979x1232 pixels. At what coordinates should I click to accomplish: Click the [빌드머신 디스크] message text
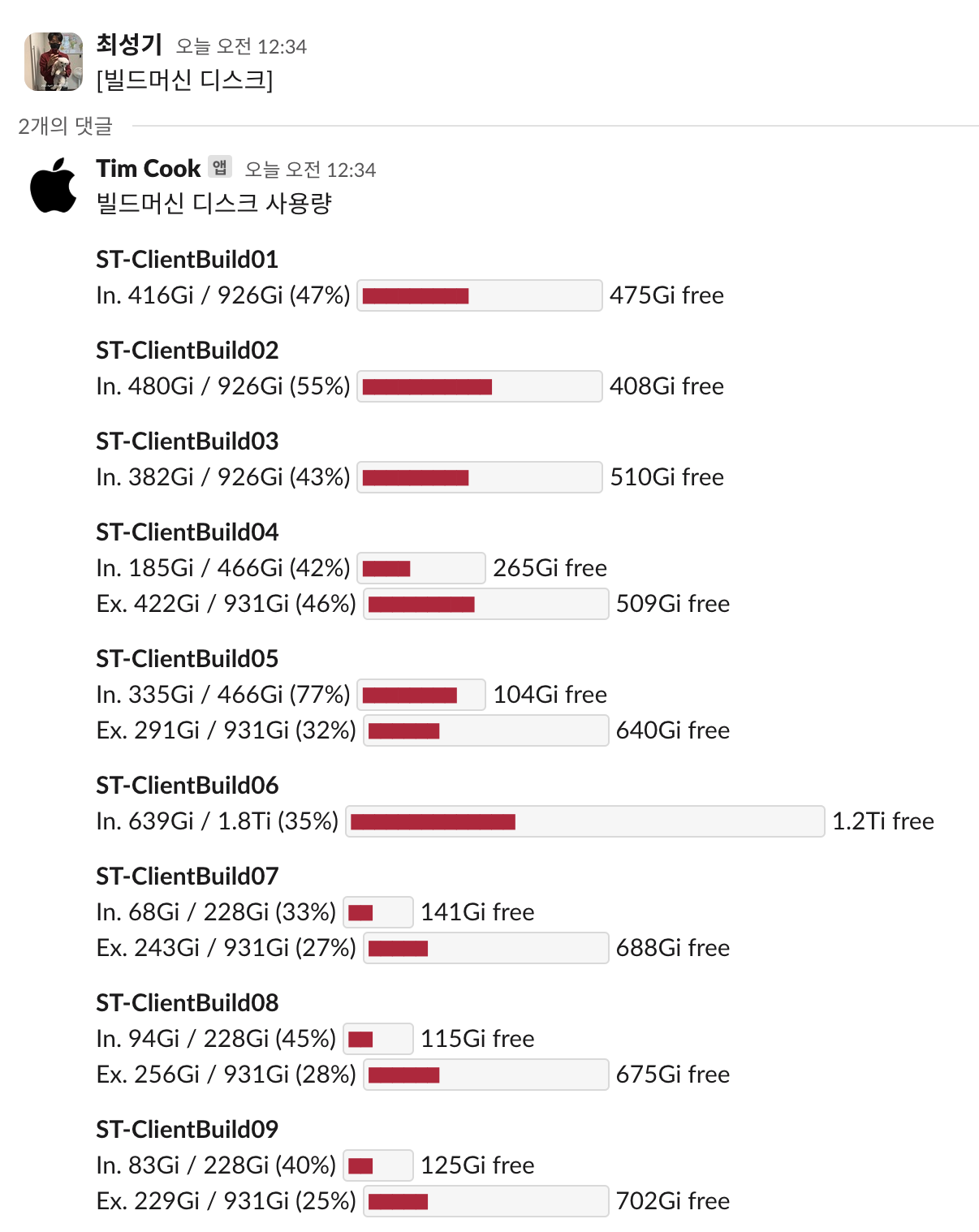coord(184,80)
